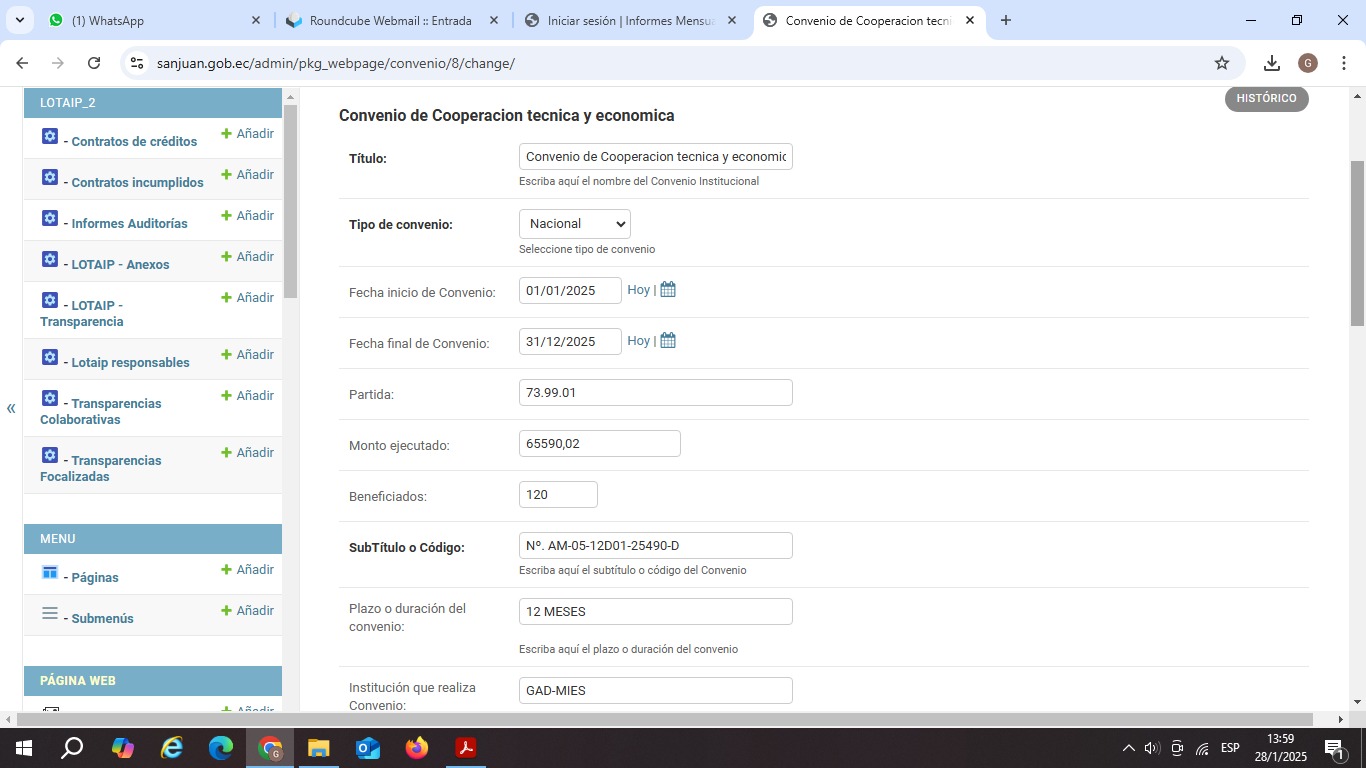The width and height of the screenshot is (1366, 768).
Task: Click the Submenús list icon in the sidebar
Action: click(50, 613)
